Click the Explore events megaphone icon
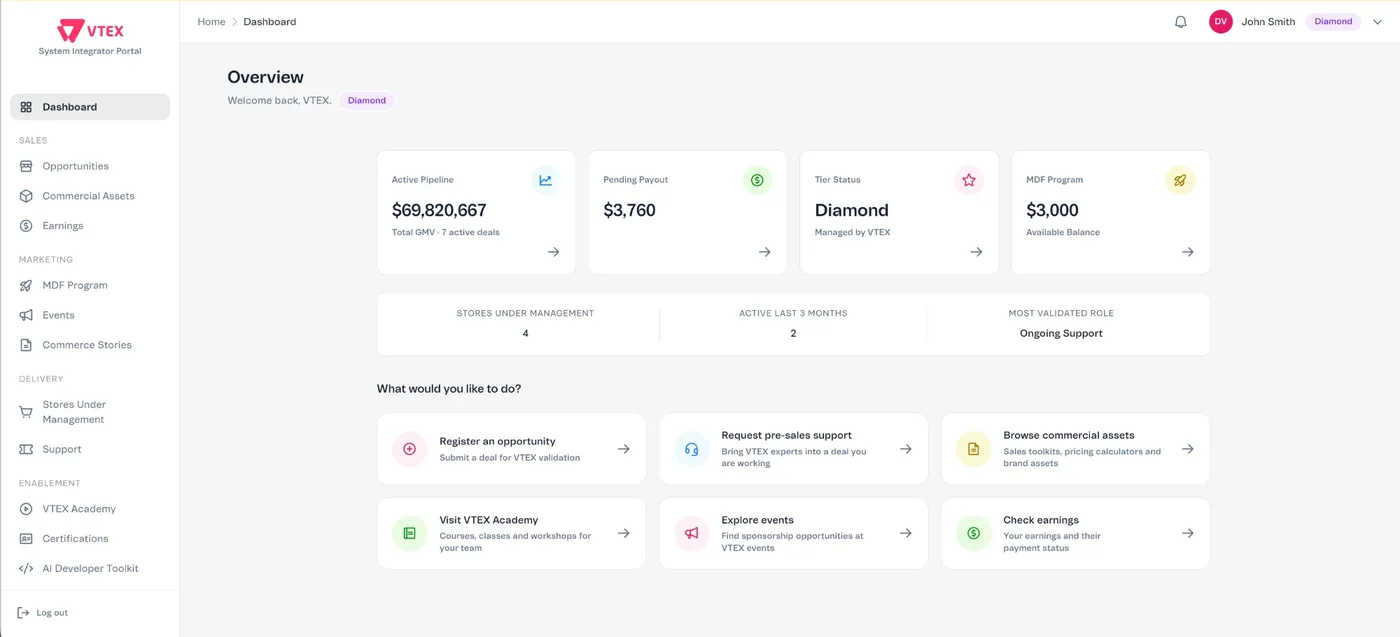Image resolution: width=1400 pixels, height=637 pixels. click(691, 534)
